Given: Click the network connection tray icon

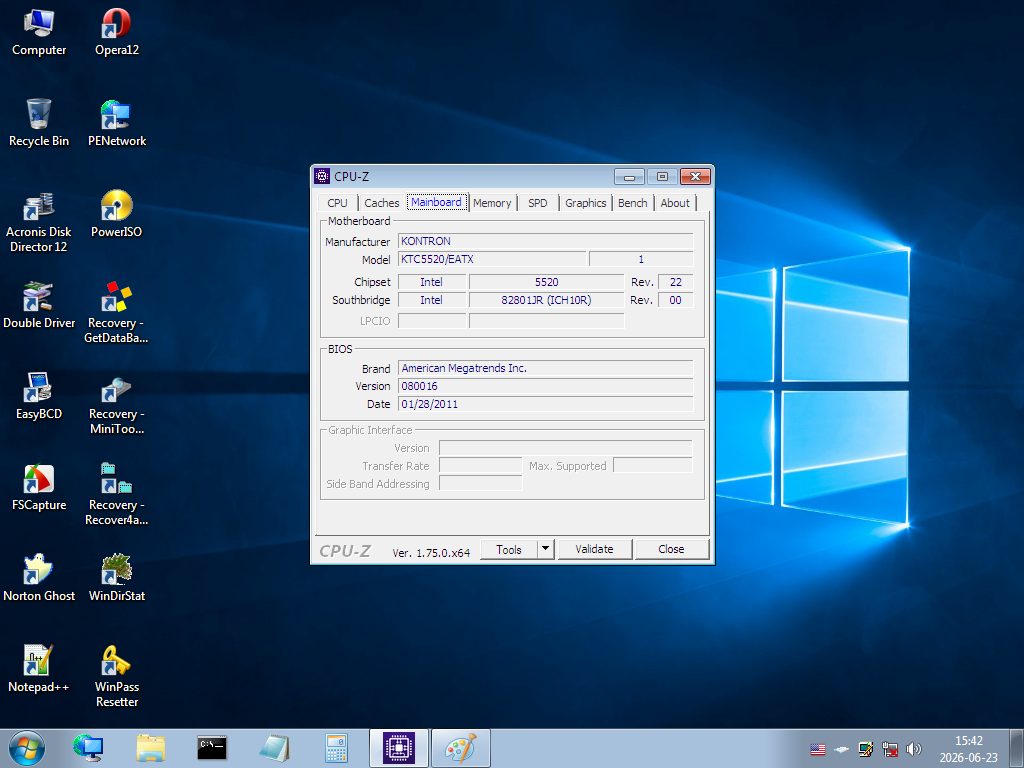Looking at the screenshot, I should 889,749.
